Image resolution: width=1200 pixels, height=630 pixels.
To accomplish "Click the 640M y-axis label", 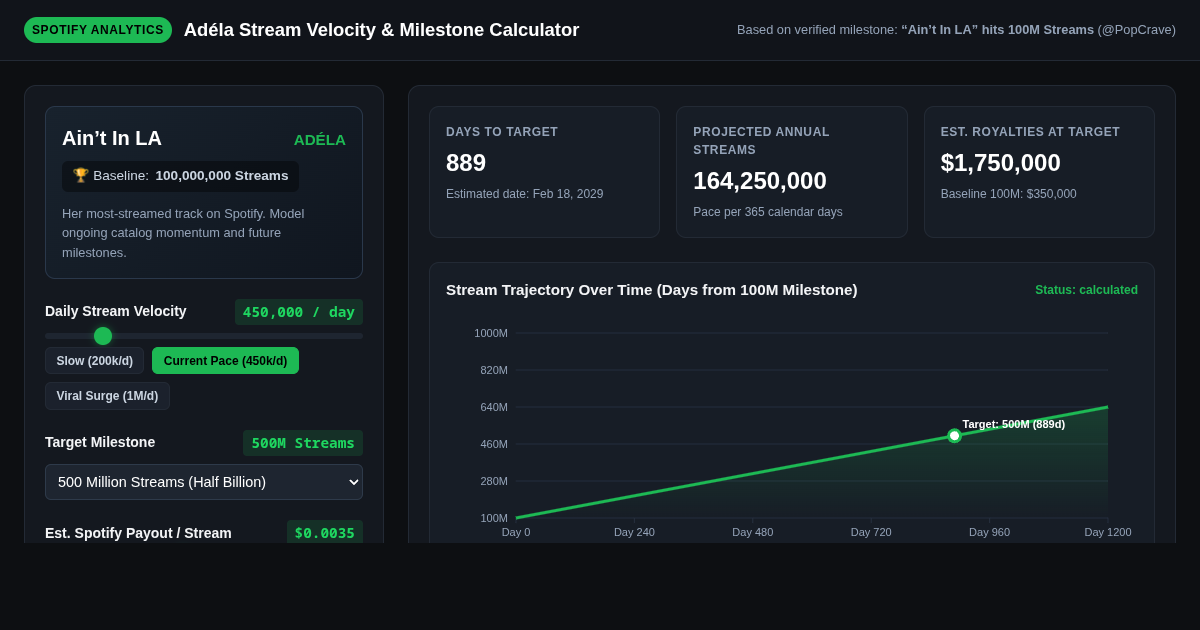I will [x=494, y=407].
